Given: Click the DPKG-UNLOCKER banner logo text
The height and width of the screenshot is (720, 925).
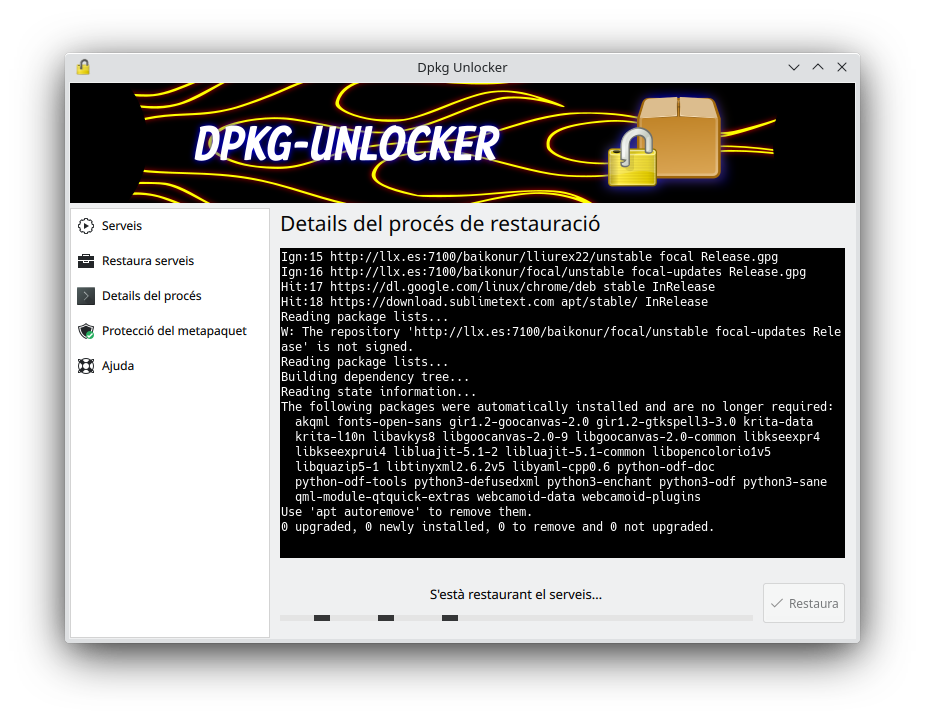Looking at the screenshot, I should click(x=346, y=145).
